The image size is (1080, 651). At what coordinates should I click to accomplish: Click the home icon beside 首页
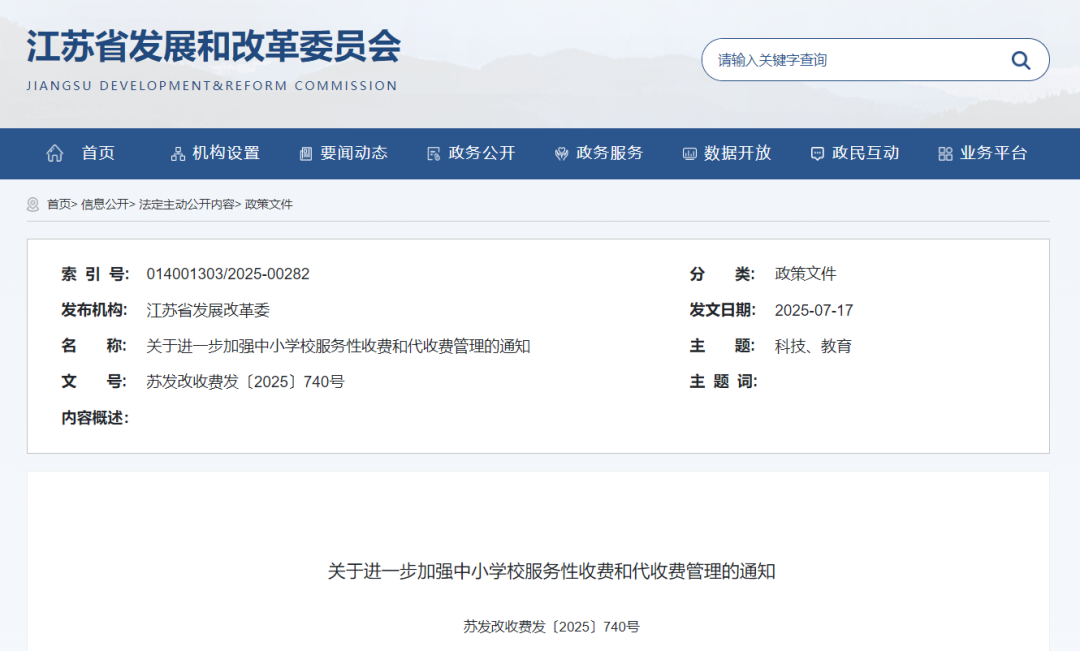coord(55,153)
